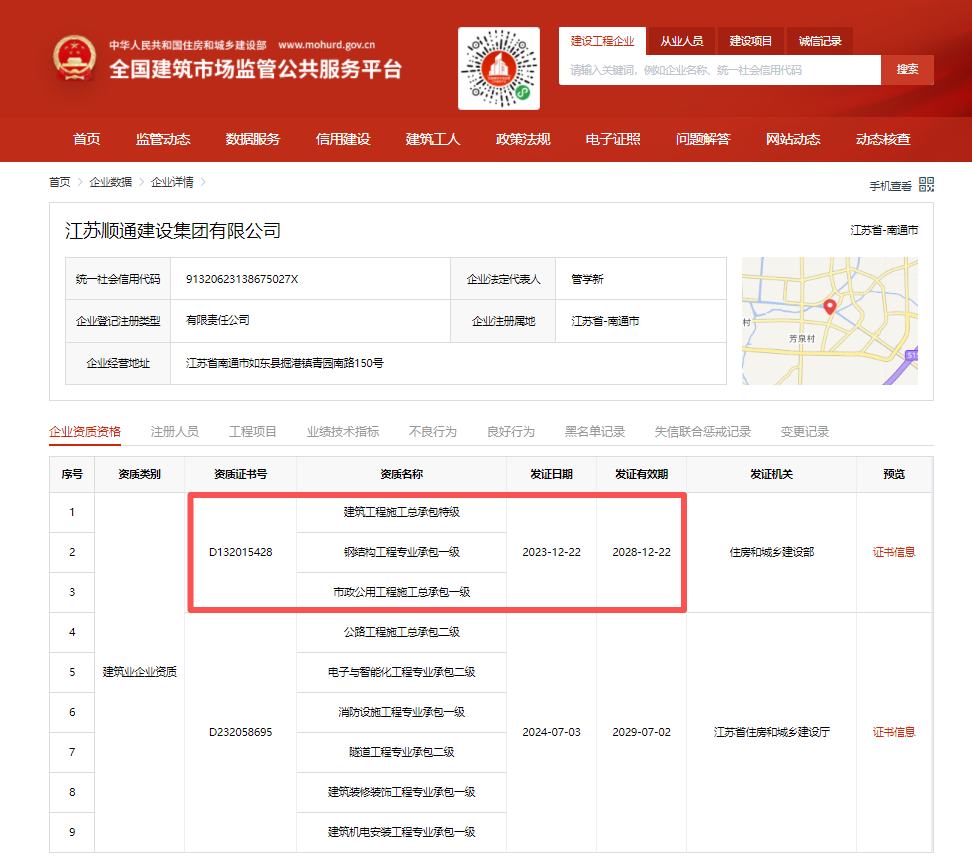Click the QR code image in header
The width and height of the screenshot is (972, 864).
tap(498, 69)
